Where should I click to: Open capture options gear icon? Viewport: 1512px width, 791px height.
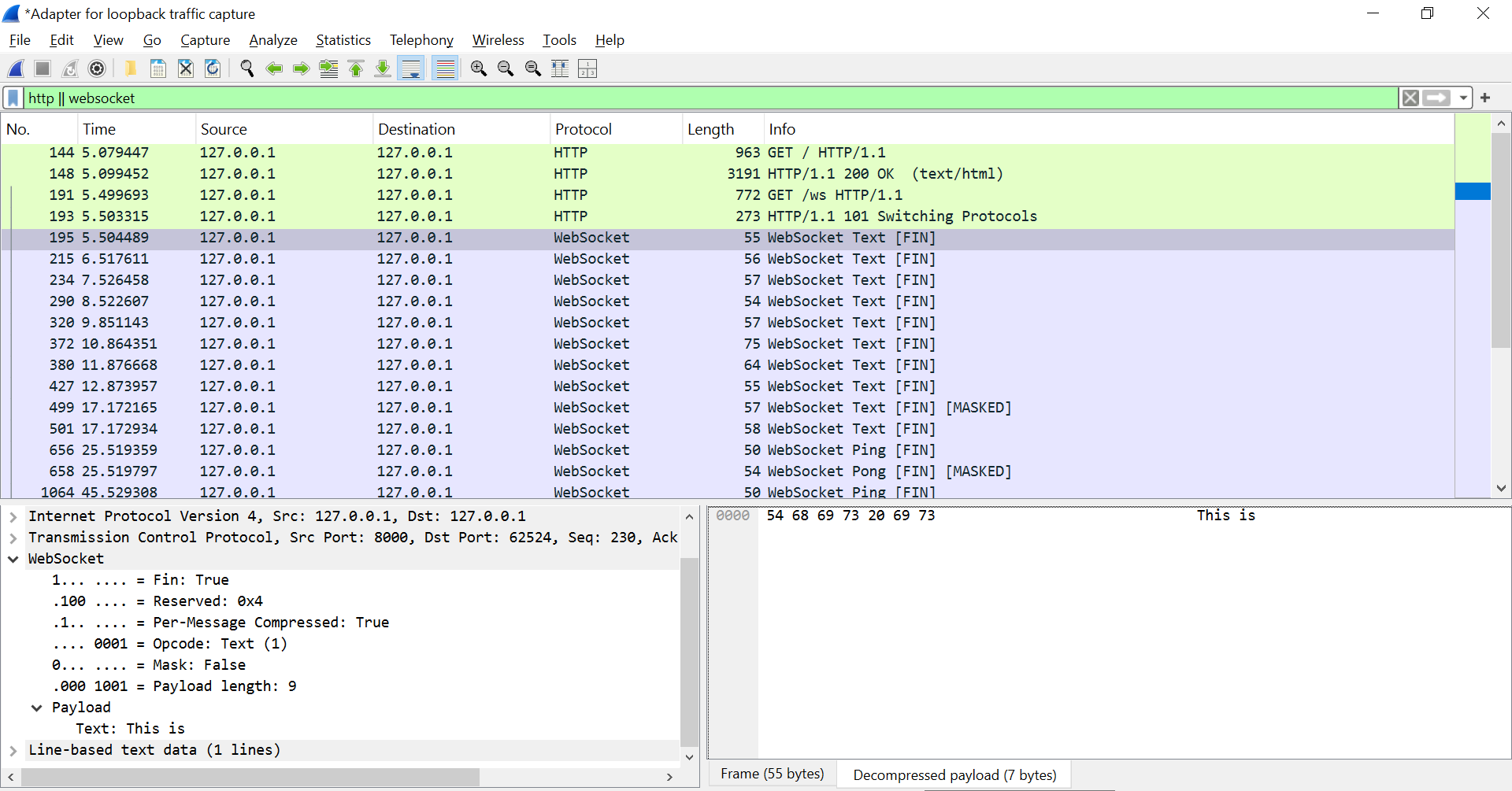pos(97,68)
